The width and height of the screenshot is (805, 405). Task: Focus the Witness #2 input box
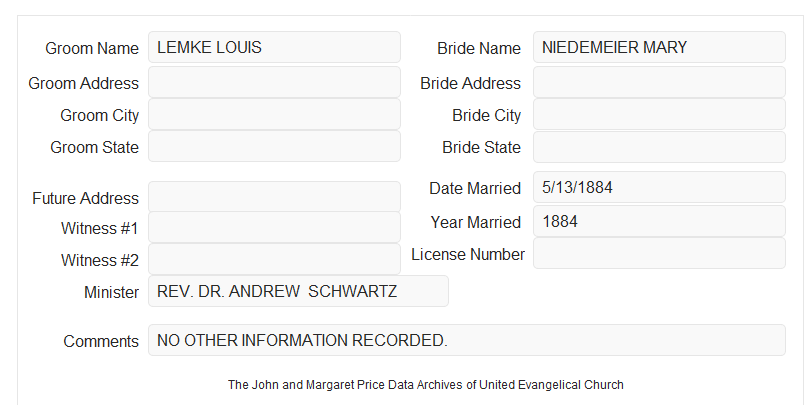tap(274, 259)
